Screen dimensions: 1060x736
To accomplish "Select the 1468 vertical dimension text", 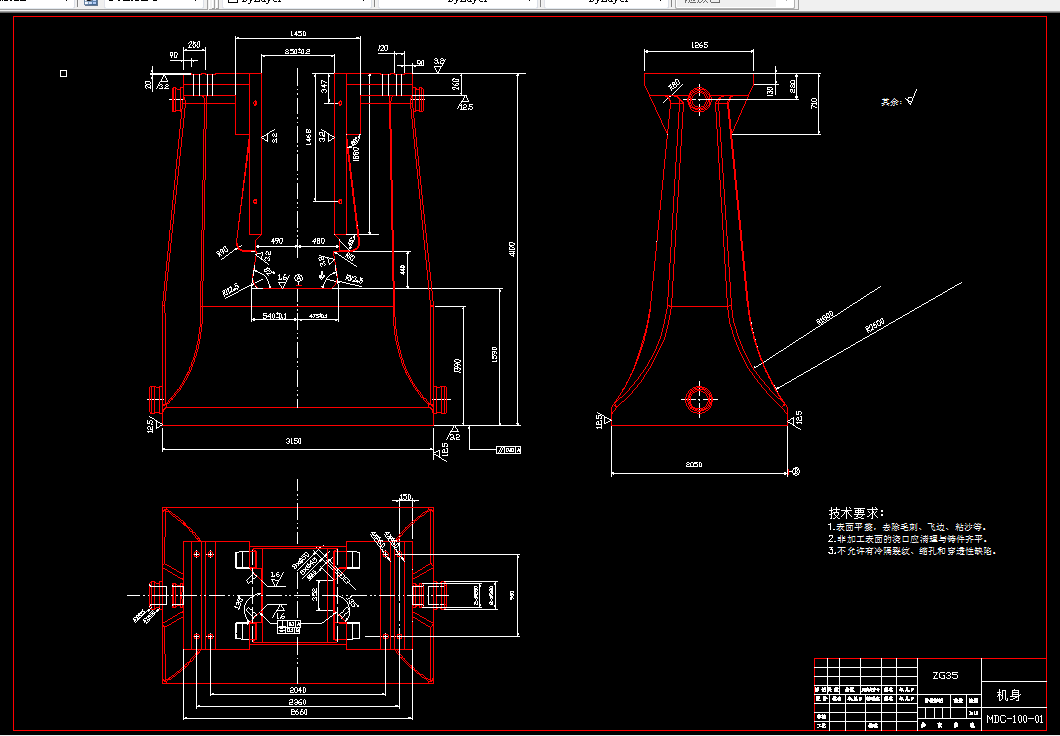I will pos(308,137).
